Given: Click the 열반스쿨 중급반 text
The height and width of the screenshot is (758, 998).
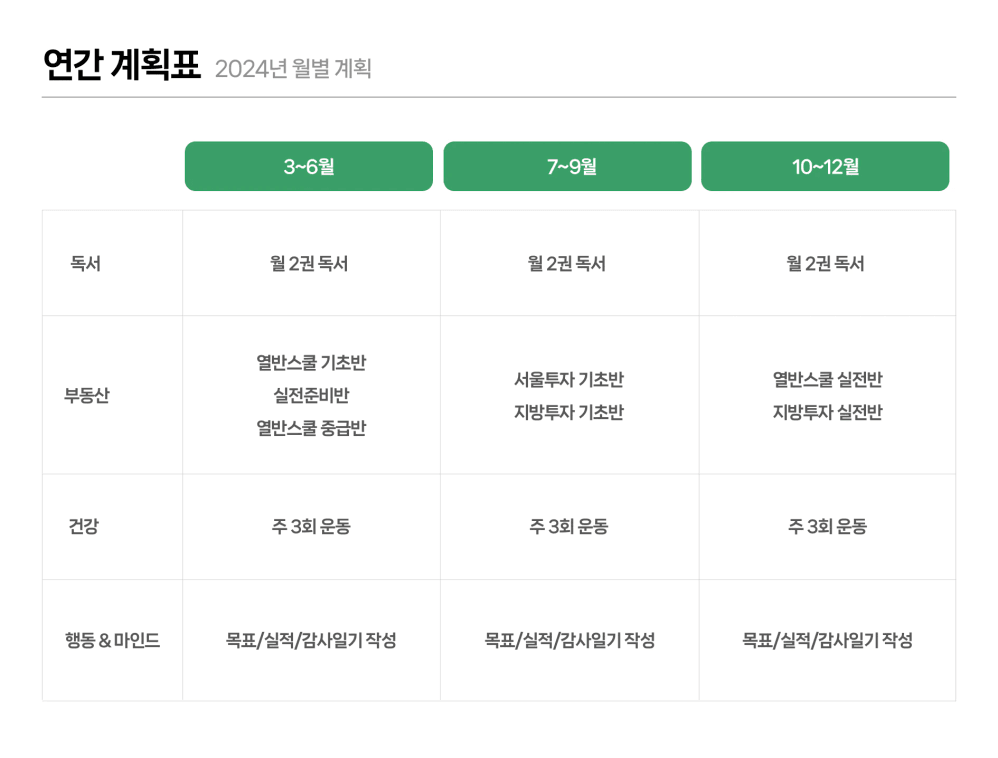Looking at the screenshot, I should [311, 428].
